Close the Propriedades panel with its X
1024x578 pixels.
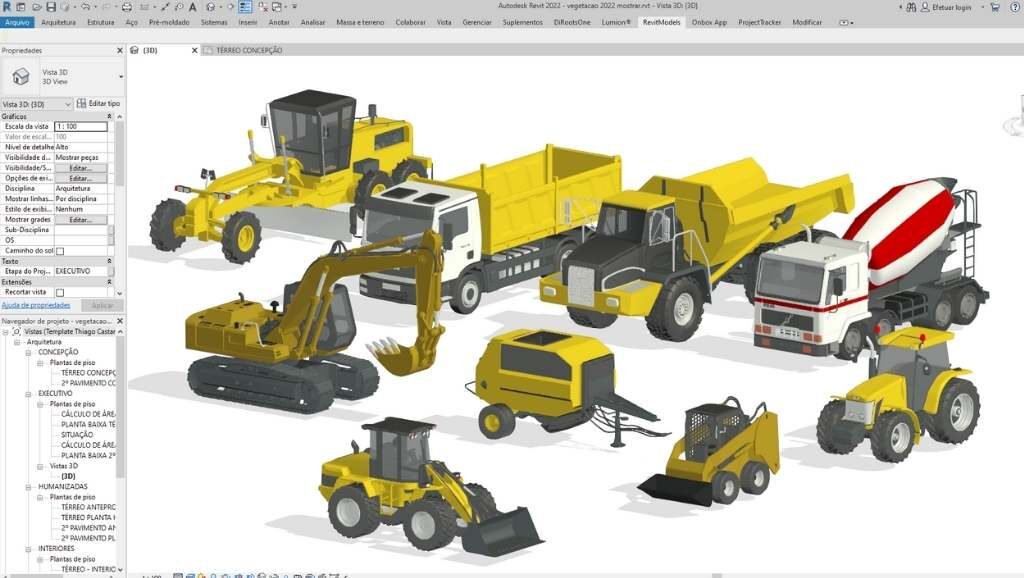[x=120, y=50]
